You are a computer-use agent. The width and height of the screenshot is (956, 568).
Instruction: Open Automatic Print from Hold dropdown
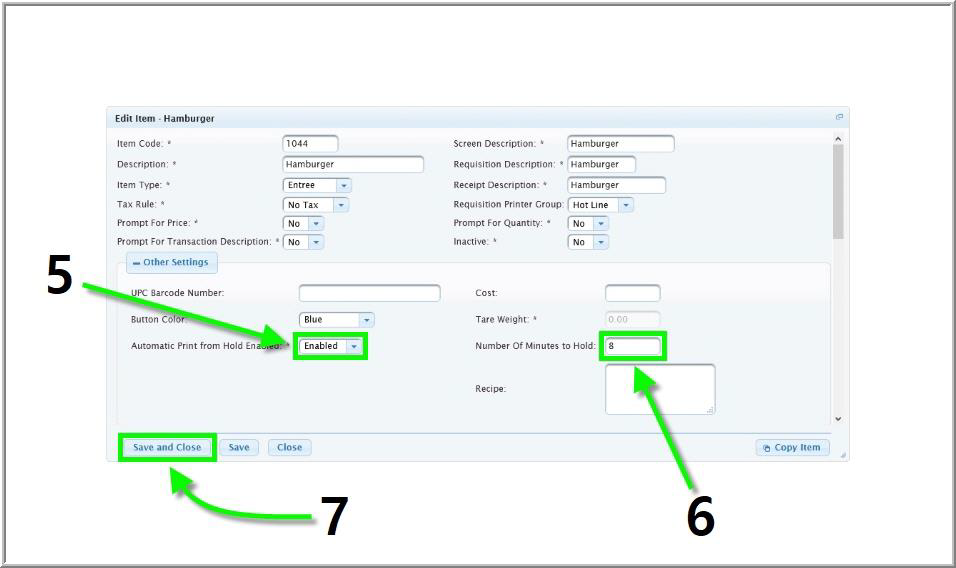[353, 346]
